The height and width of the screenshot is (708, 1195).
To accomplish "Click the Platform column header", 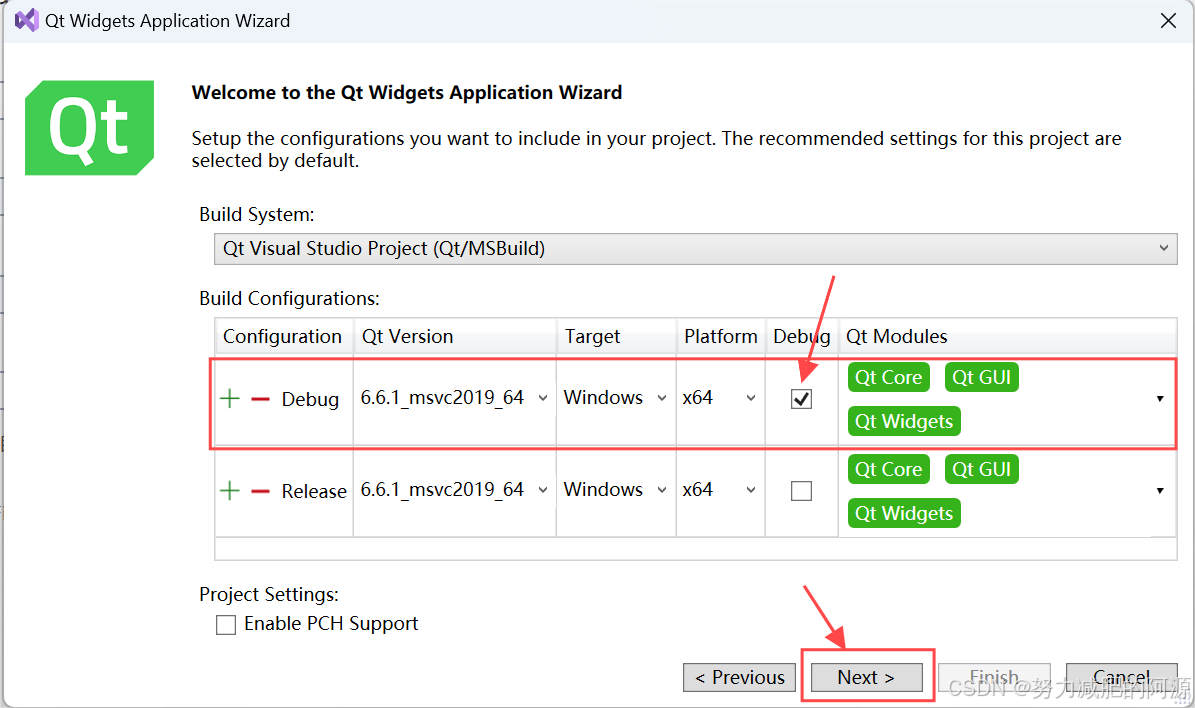I will 721,337.
